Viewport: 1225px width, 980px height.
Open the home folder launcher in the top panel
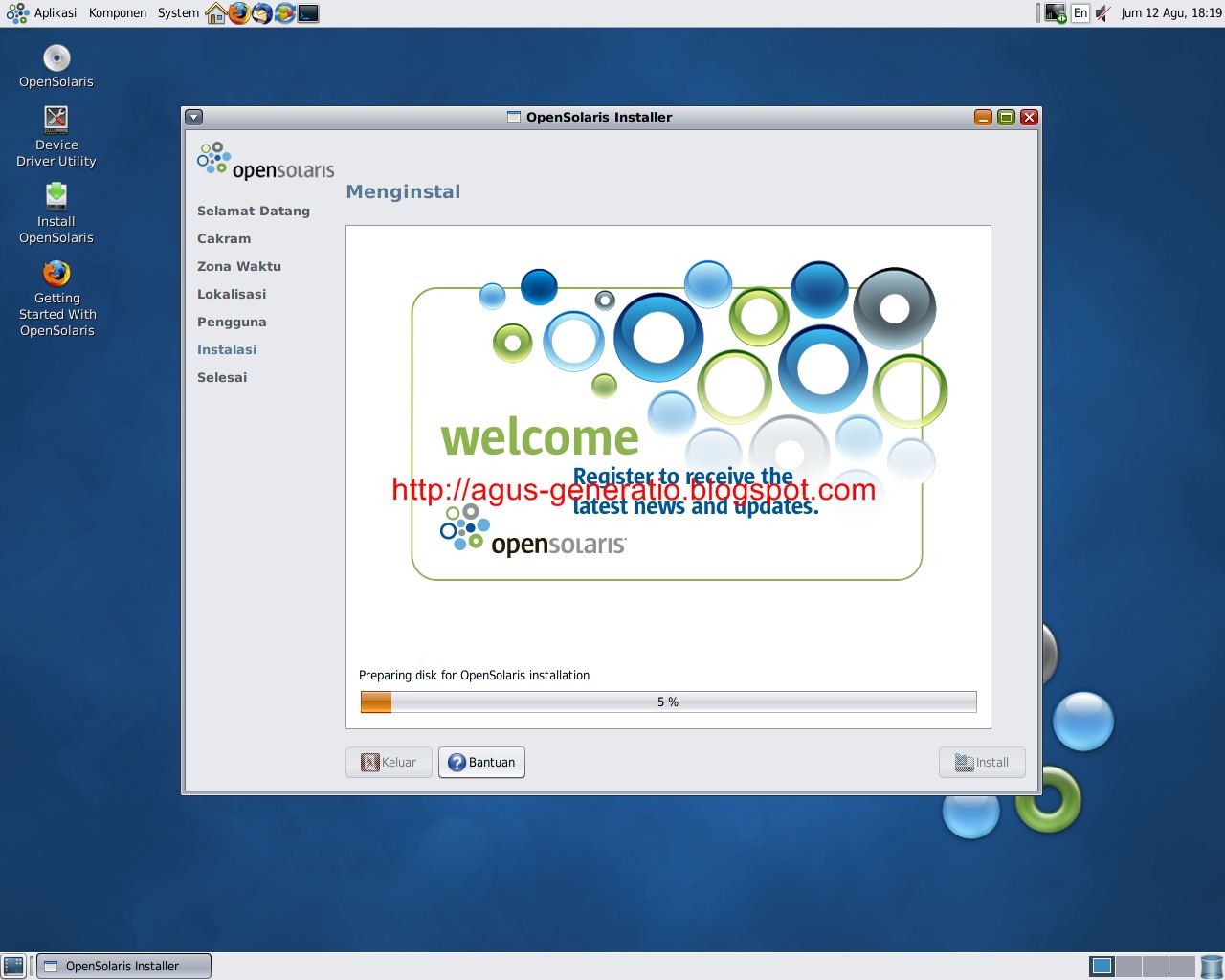point(216,13)
